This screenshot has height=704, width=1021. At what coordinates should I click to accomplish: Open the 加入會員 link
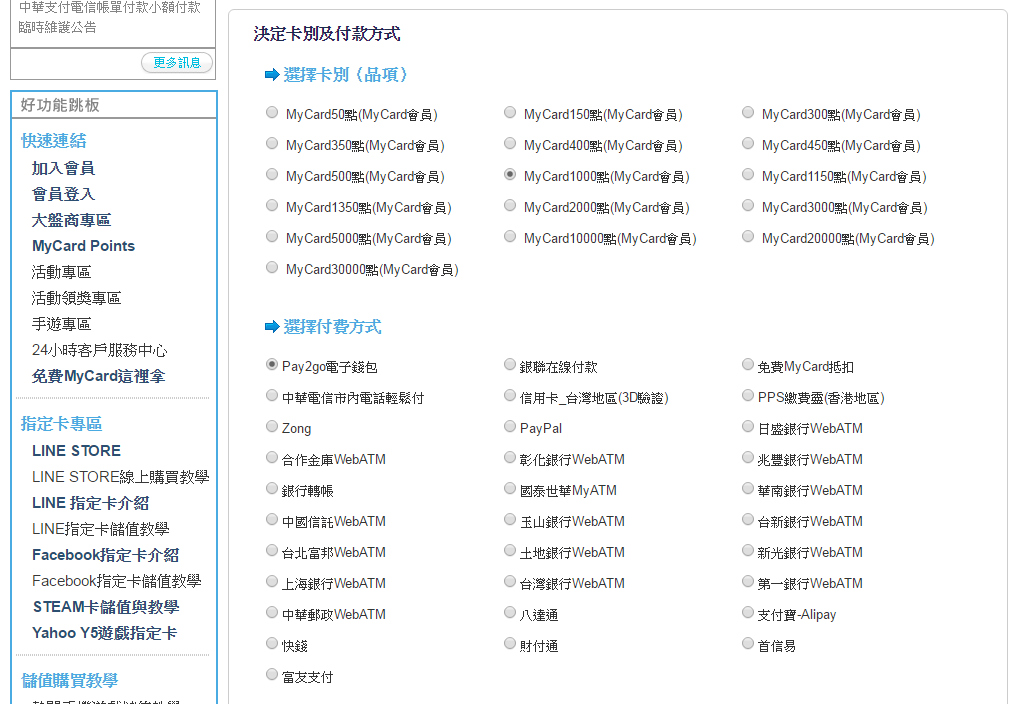[63, 168]
